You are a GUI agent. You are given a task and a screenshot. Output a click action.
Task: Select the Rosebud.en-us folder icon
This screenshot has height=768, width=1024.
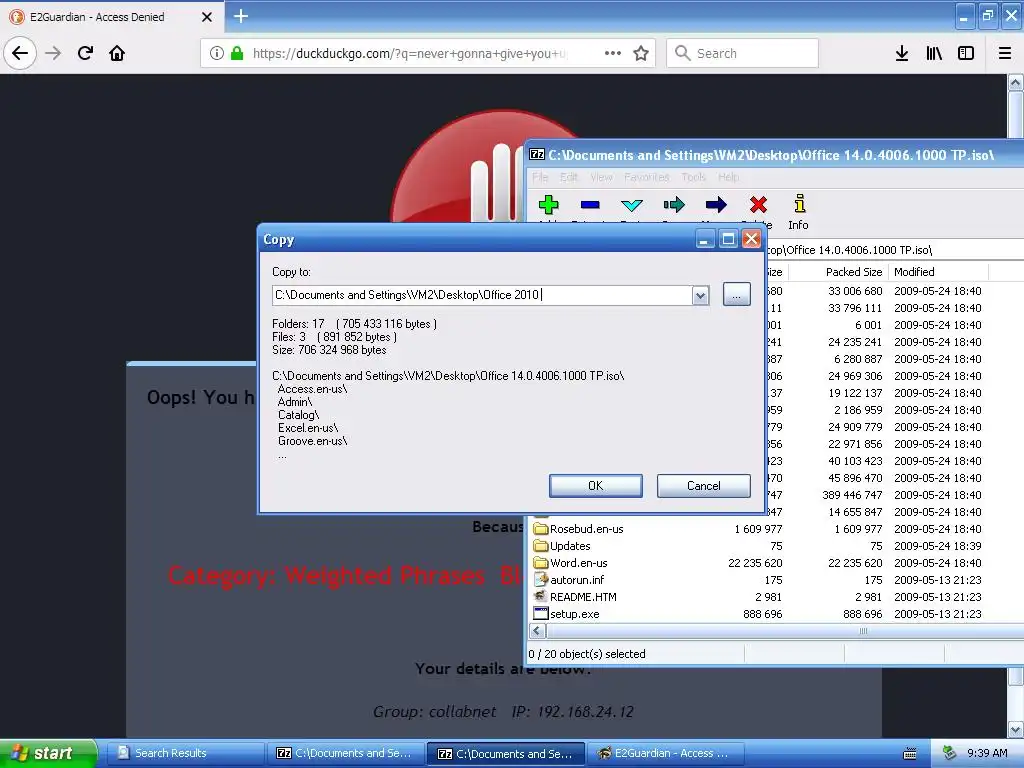(x=541, y=528)
